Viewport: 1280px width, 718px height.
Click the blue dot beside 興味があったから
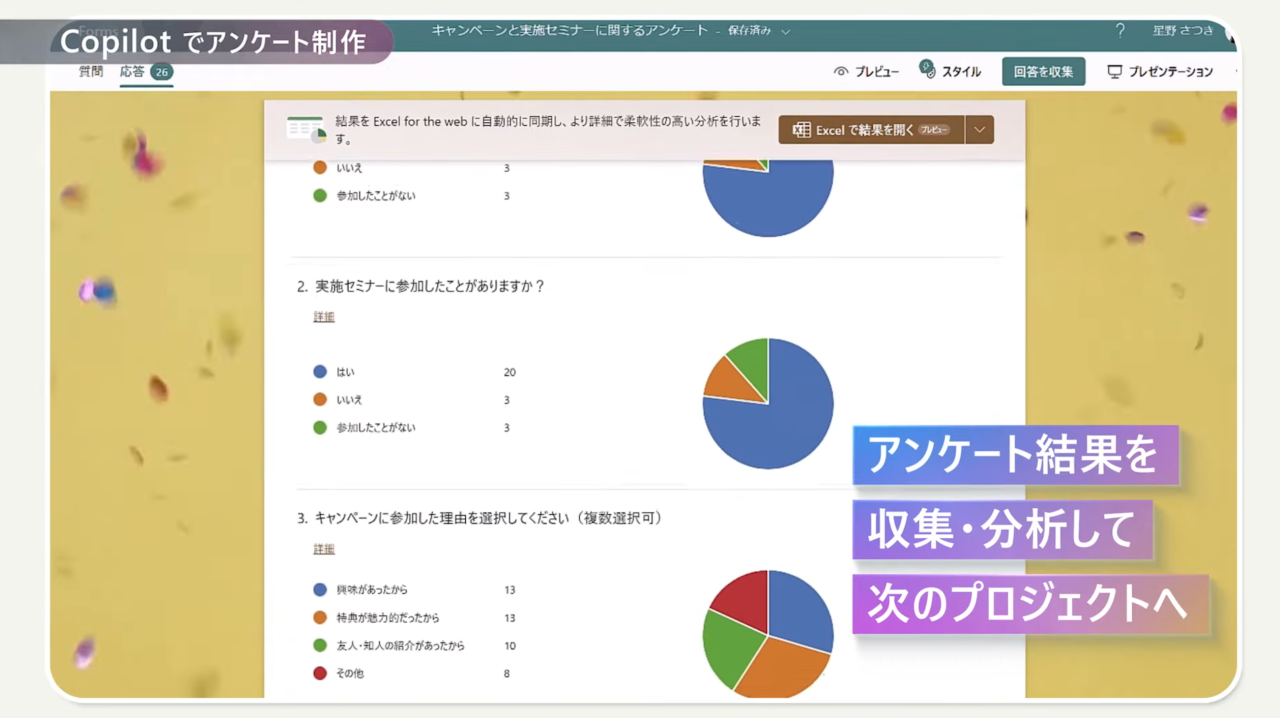[320, 590]
